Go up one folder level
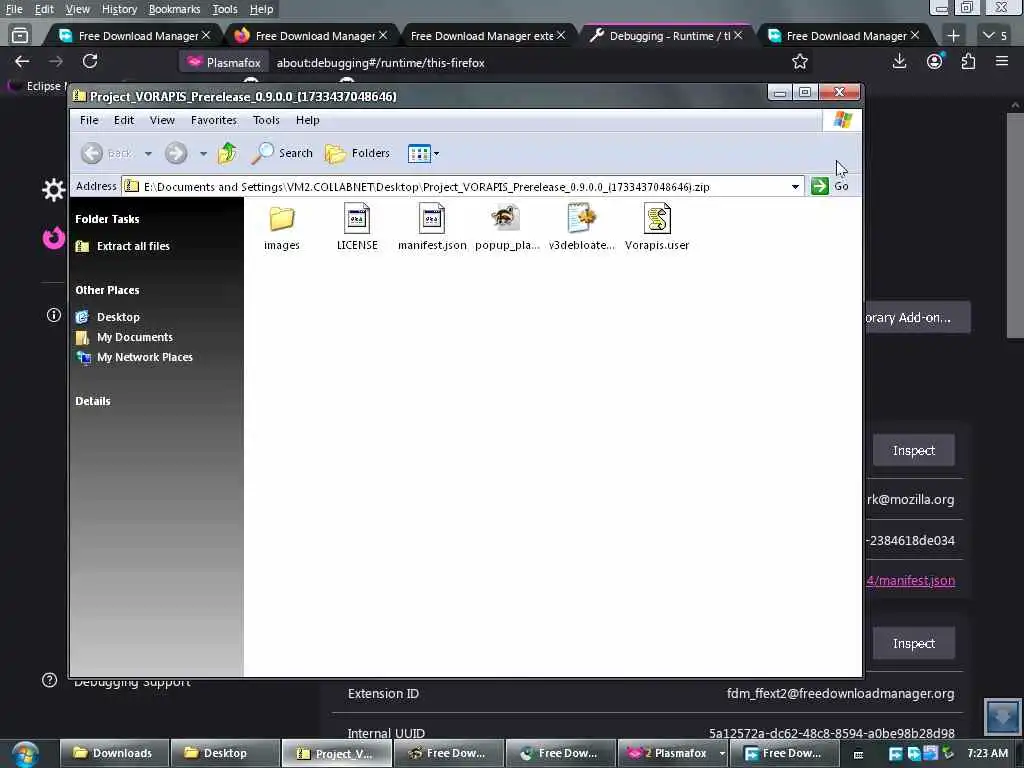1024x768 pixels. pyautogui.click(x=227, y=153)
